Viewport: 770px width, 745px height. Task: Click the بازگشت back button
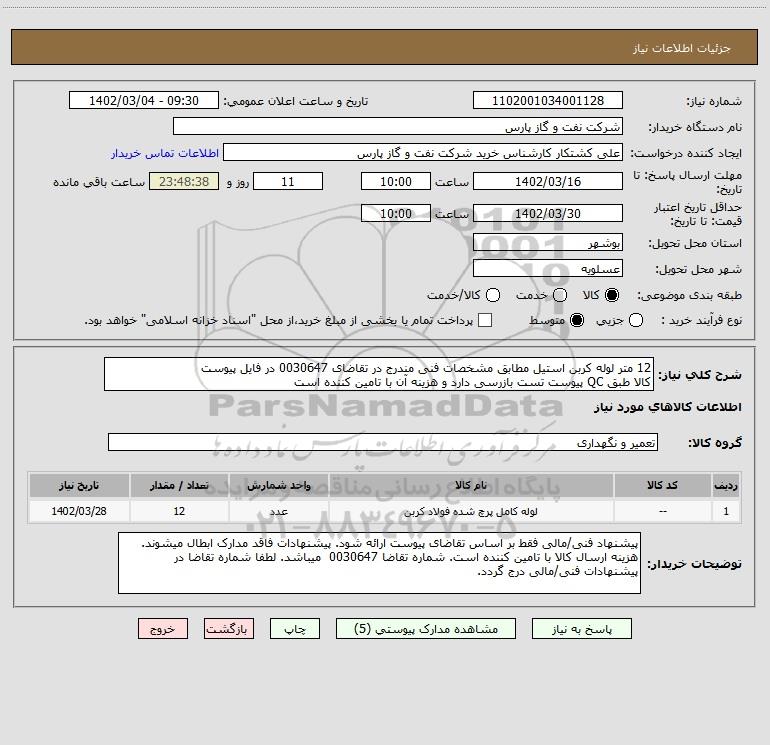click(x=229, y=629)
